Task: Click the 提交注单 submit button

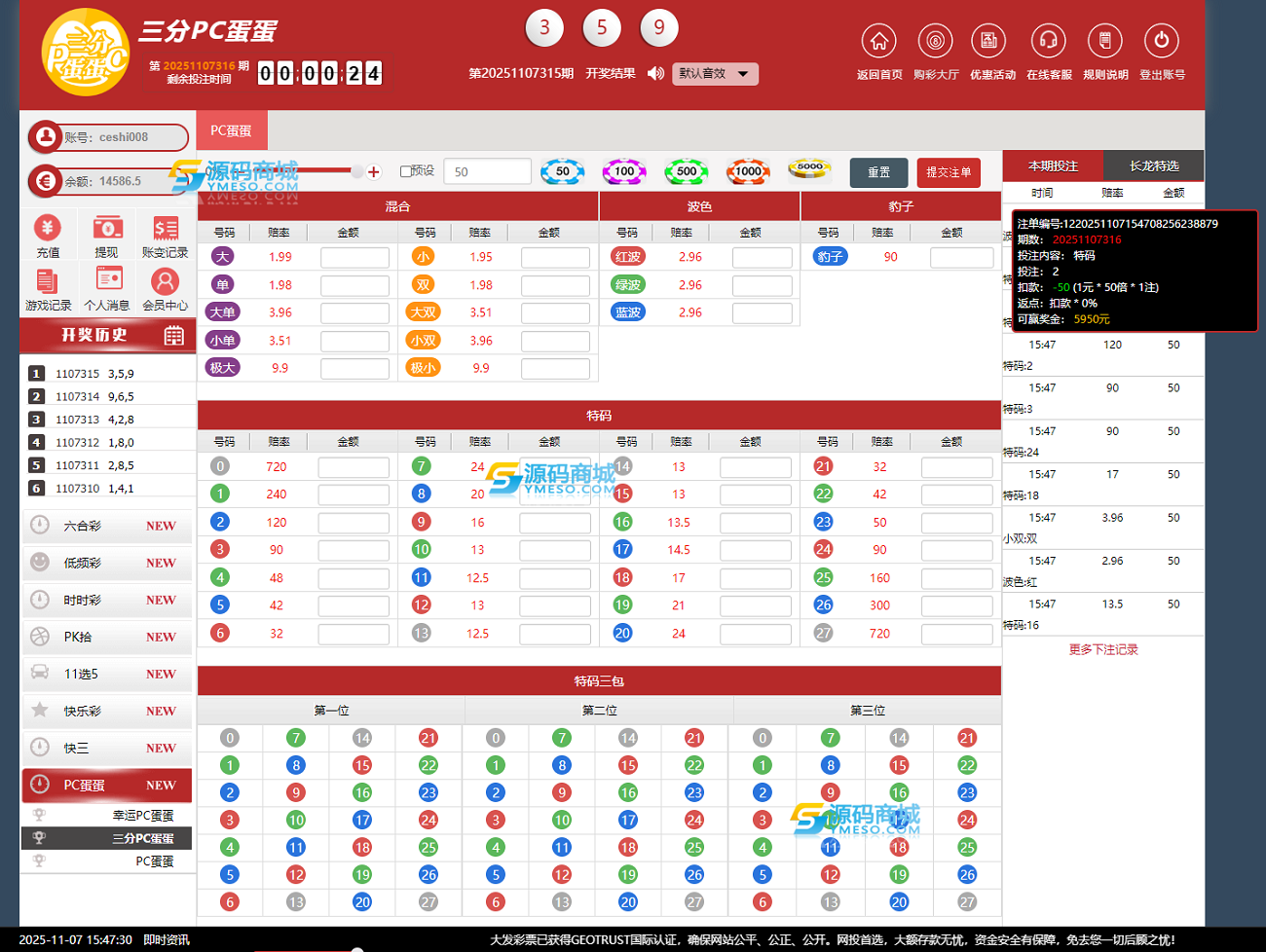Action: coord(948,172)
